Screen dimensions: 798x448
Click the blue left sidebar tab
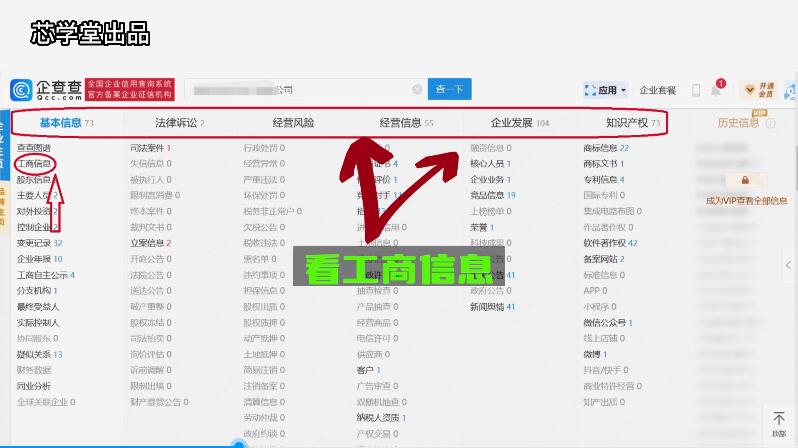click(x=5, y=145)
